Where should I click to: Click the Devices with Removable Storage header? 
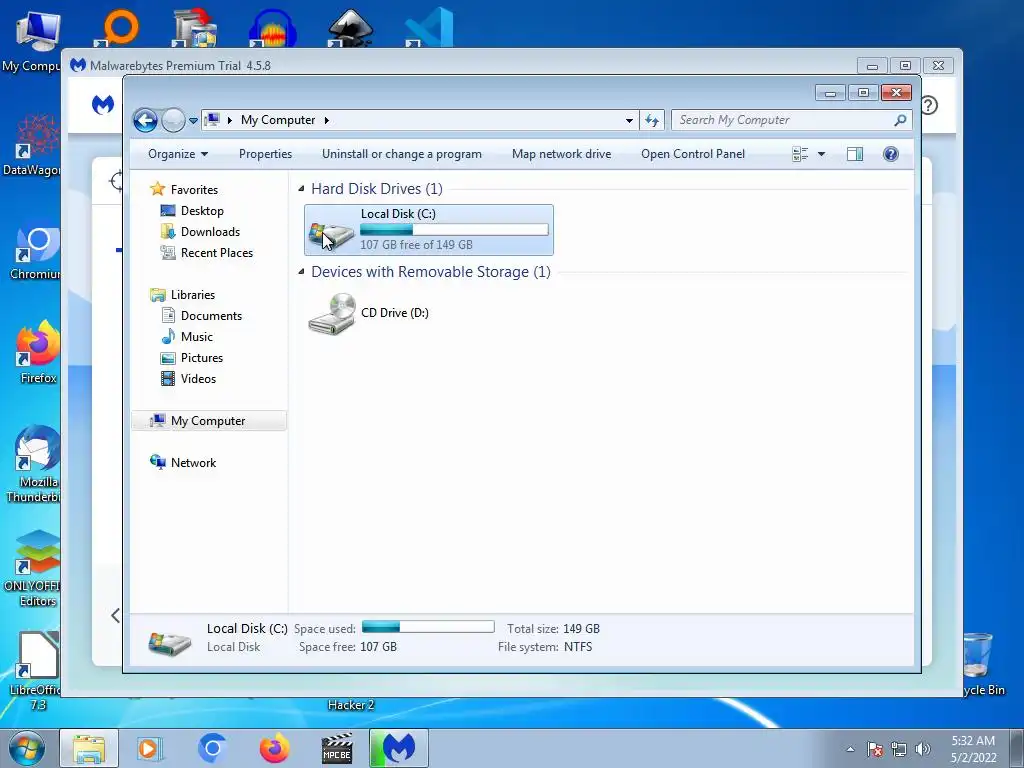(430, 272)
